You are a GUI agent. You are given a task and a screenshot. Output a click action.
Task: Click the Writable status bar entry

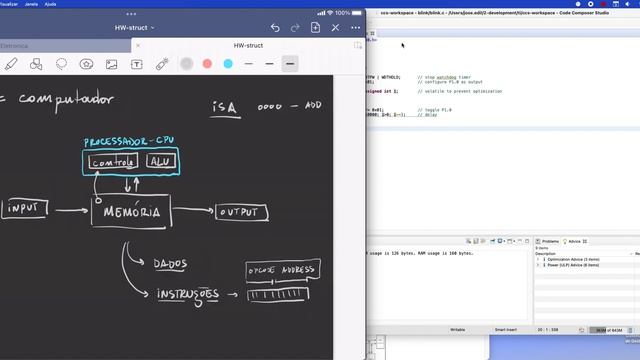tap(458, 330)
